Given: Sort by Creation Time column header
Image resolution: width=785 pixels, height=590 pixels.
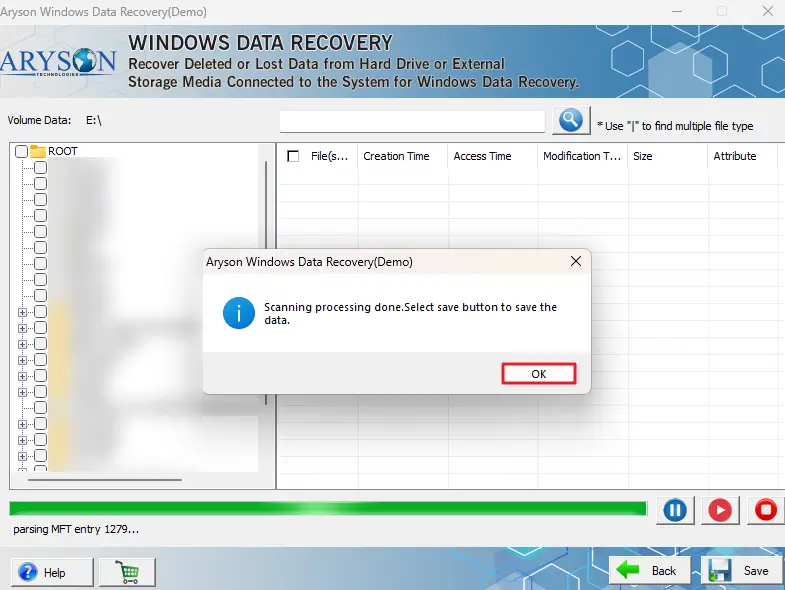Looking at the screenshot, I should tap(403, 156).
